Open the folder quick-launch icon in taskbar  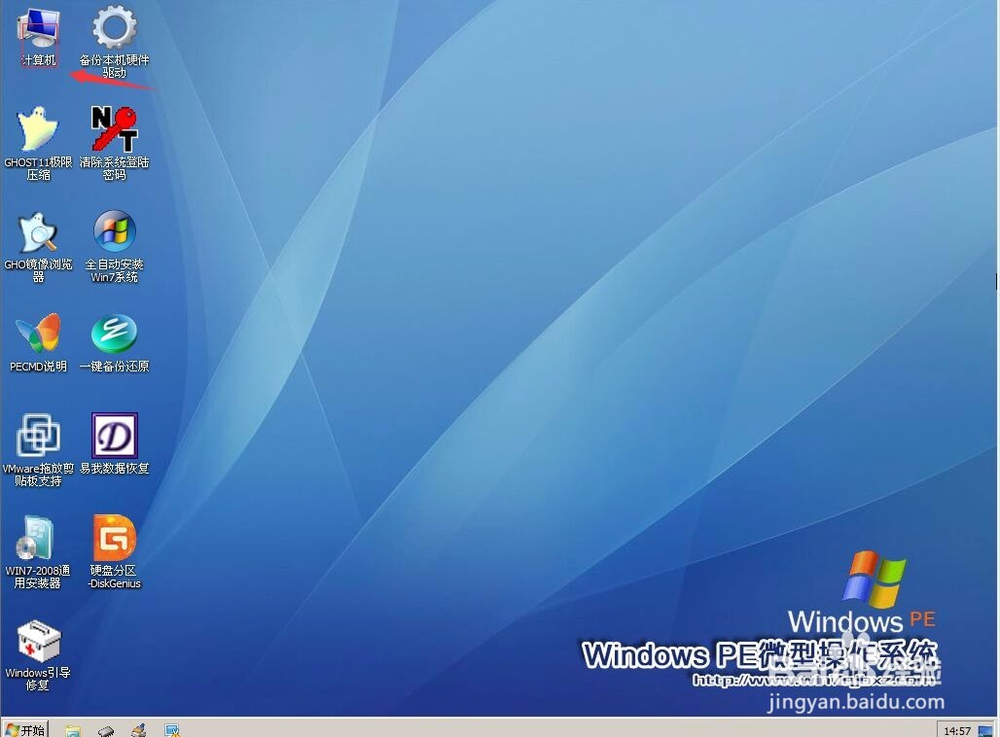73,730
